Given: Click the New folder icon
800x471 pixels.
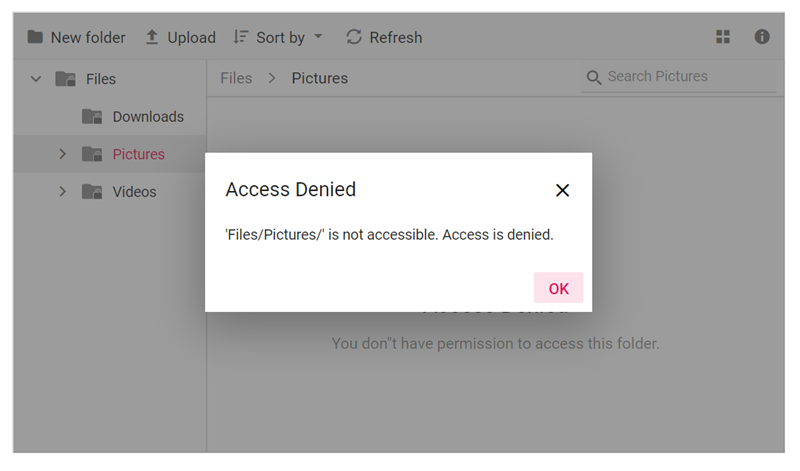Looking at the screenshot, I should click(x=35, y=37).
